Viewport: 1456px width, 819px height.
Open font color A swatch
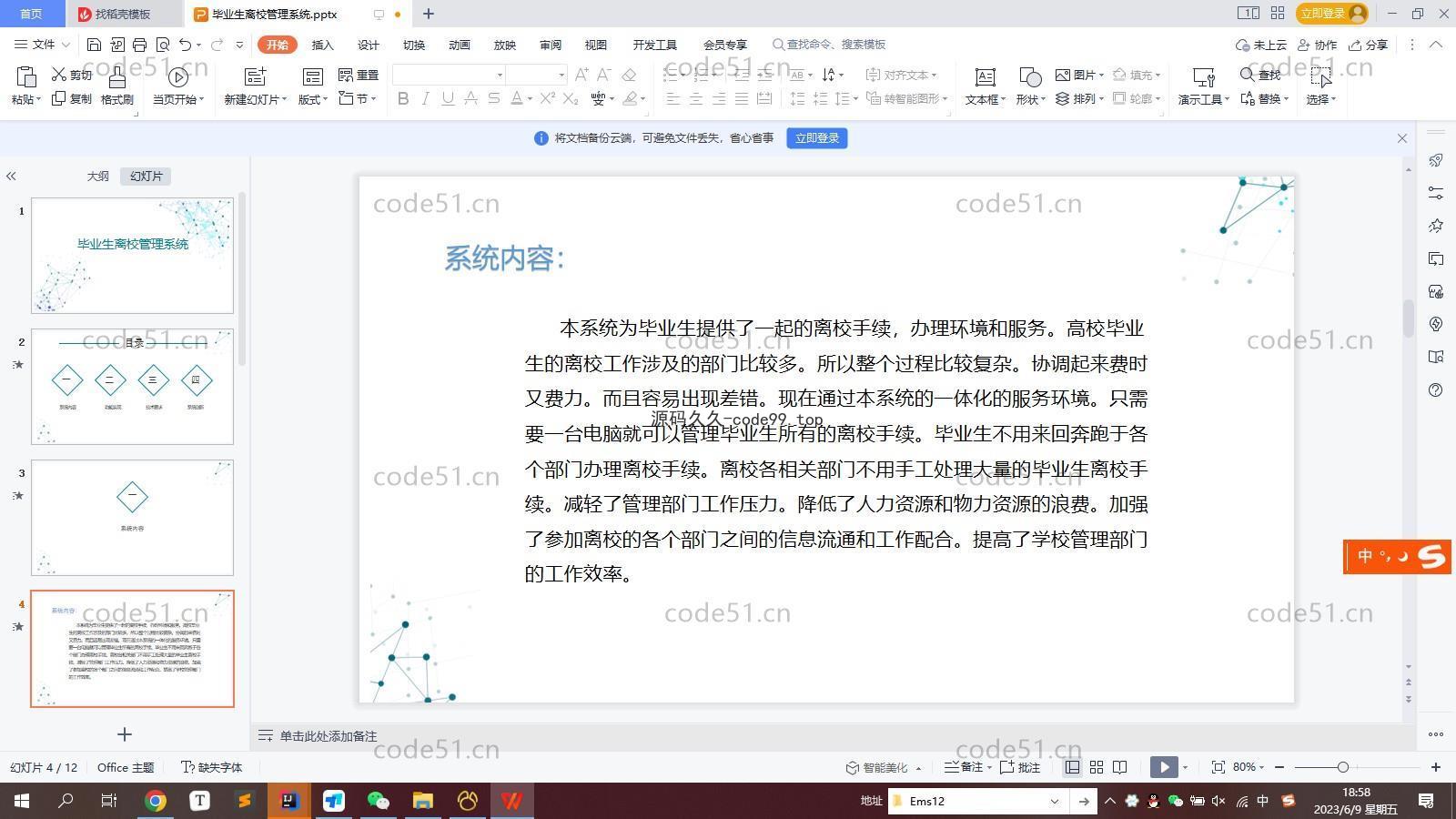tap(516, 98)
